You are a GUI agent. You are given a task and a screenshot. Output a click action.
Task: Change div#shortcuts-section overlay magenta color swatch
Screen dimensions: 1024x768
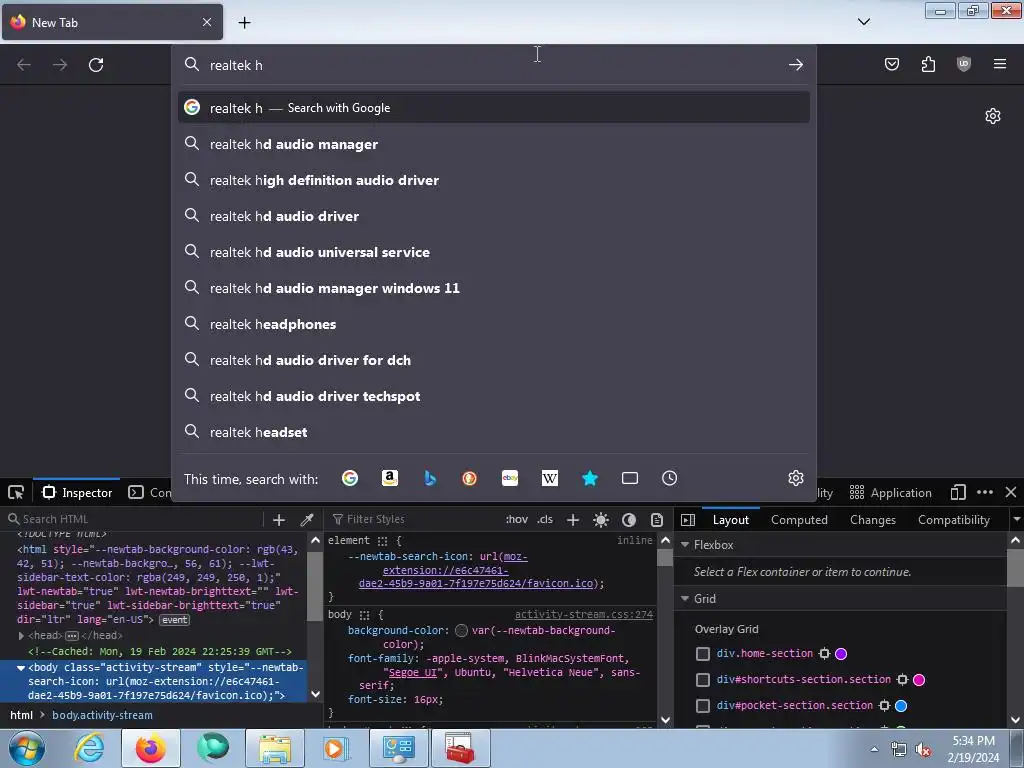pyautogui.click(x=919, y=680)
